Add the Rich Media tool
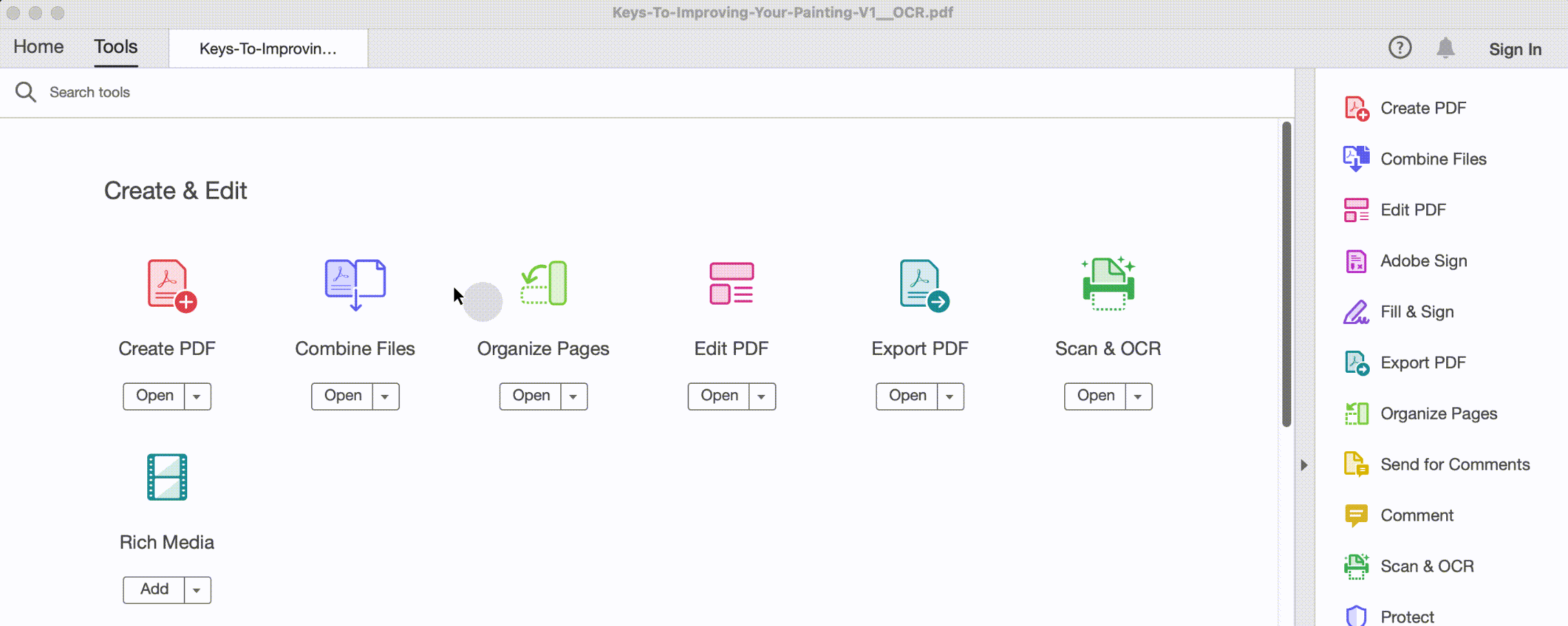The width and height of the screenshot is (1568, 626). pyautogui.click(x=154, y=590)
